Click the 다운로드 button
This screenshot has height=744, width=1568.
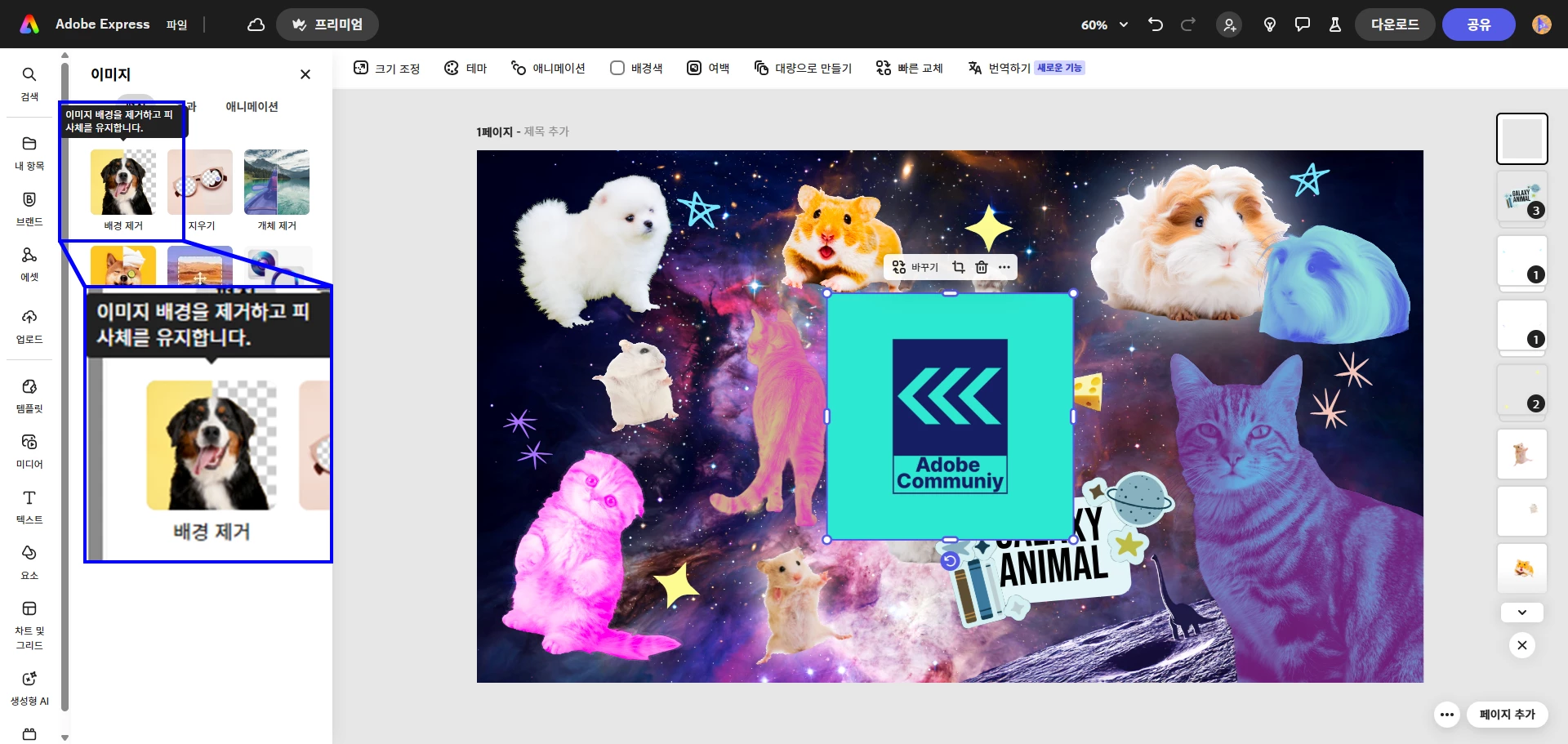coord(1395,25)
